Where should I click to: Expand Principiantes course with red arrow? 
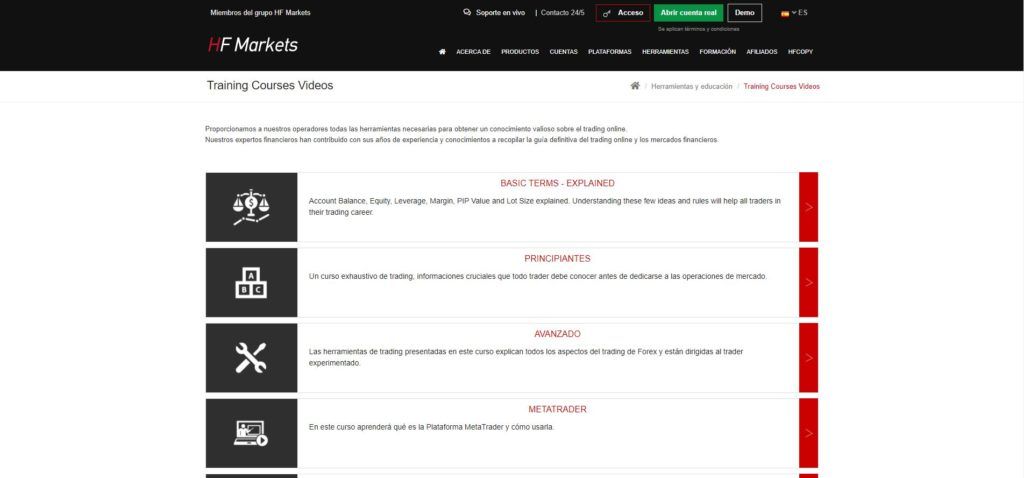click(x=808, y=282)
